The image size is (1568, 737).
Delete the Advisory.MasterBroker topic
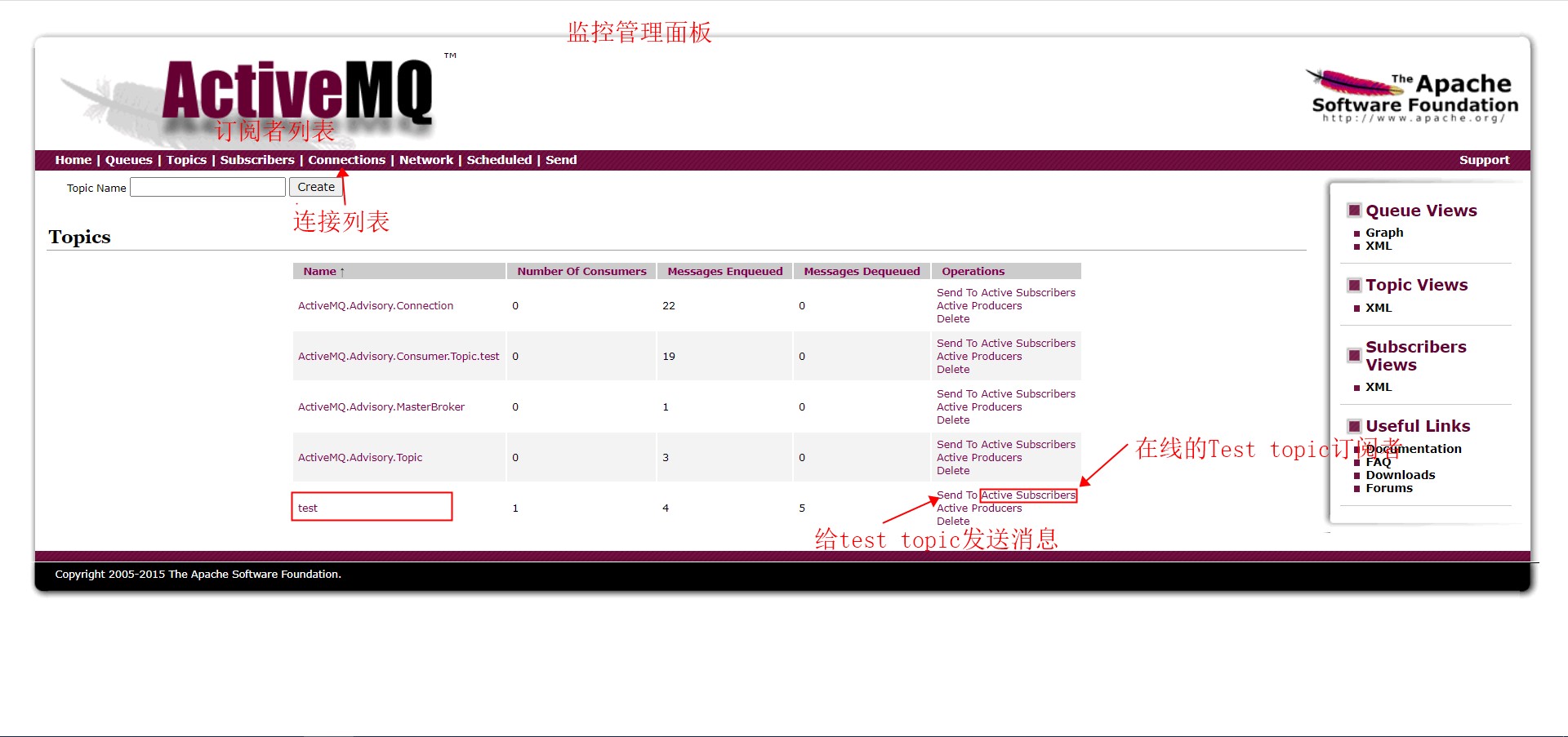[953, 420]
